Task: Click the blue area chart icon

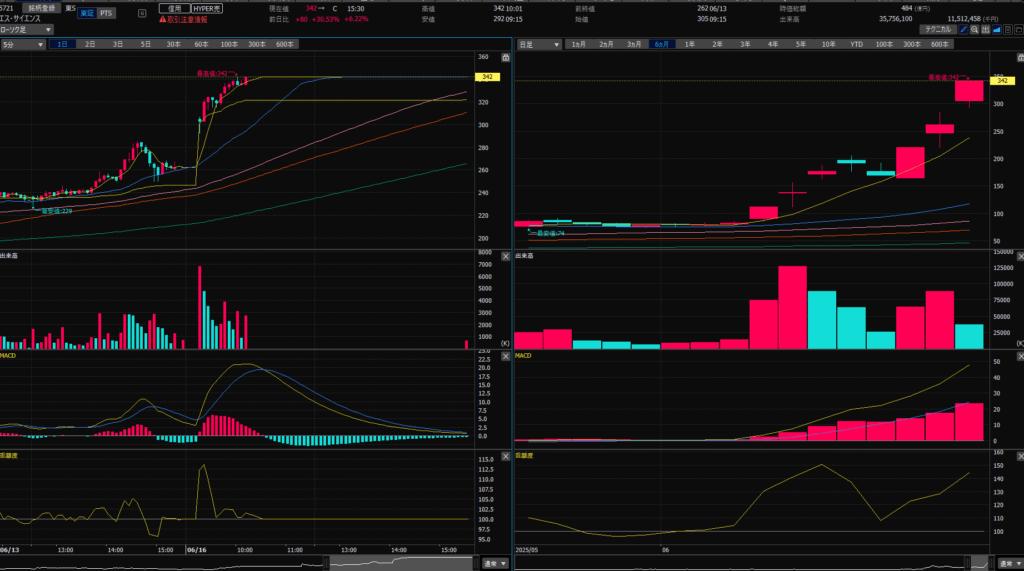Action: point(997,29)
